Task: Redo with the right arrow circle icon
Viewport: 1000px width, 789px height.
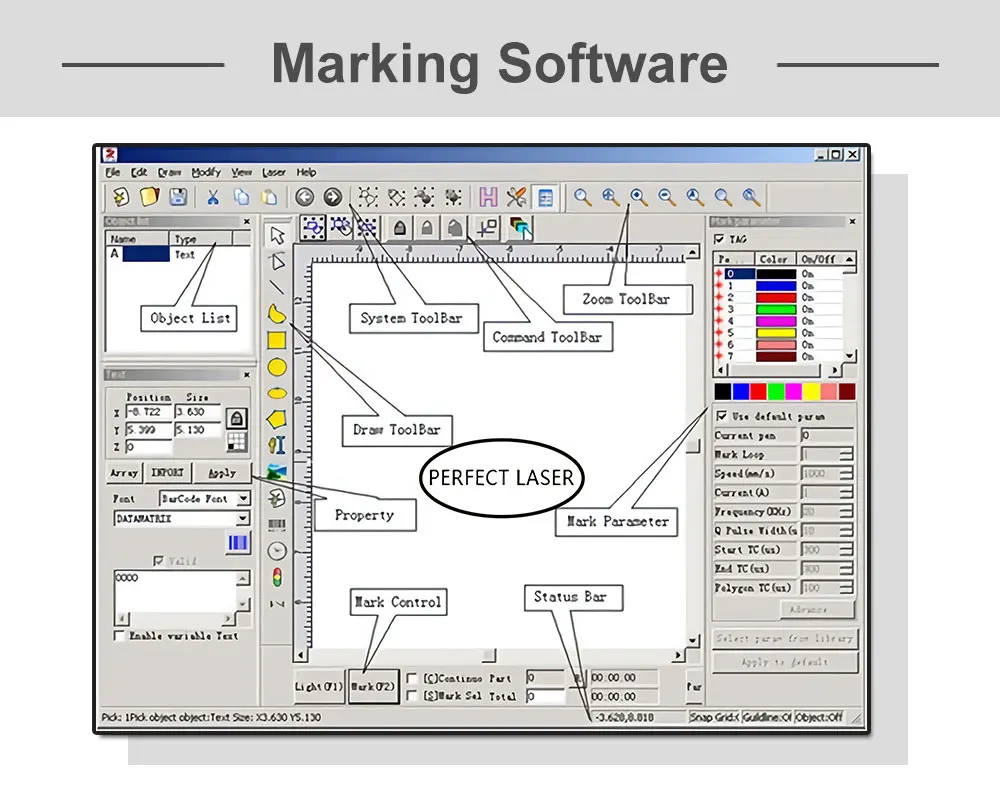Action: tap(332, 197)
